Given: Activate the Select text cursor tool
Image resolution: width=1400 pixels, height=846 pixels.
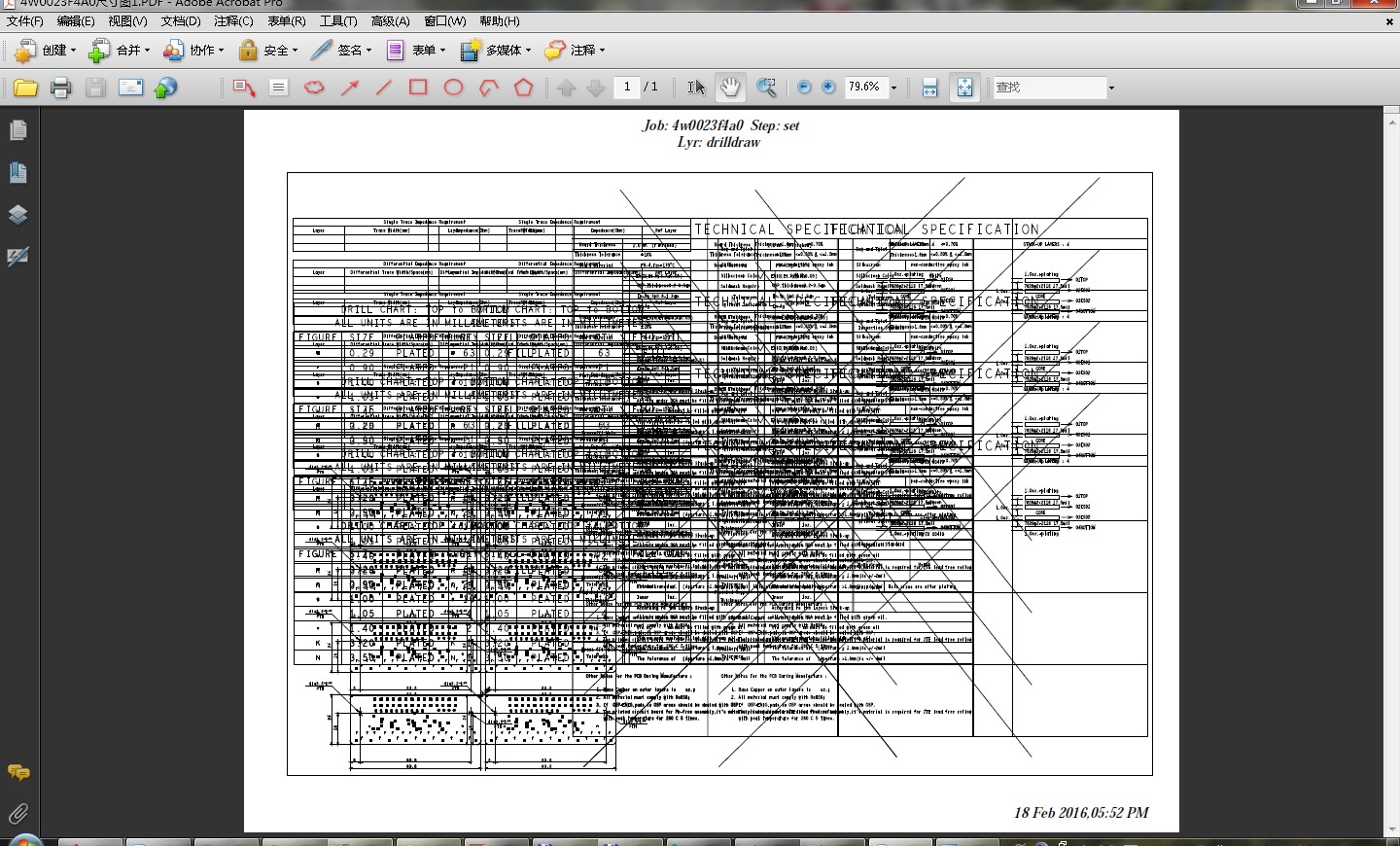Looking at the screenshot, I should click(696, 88).
